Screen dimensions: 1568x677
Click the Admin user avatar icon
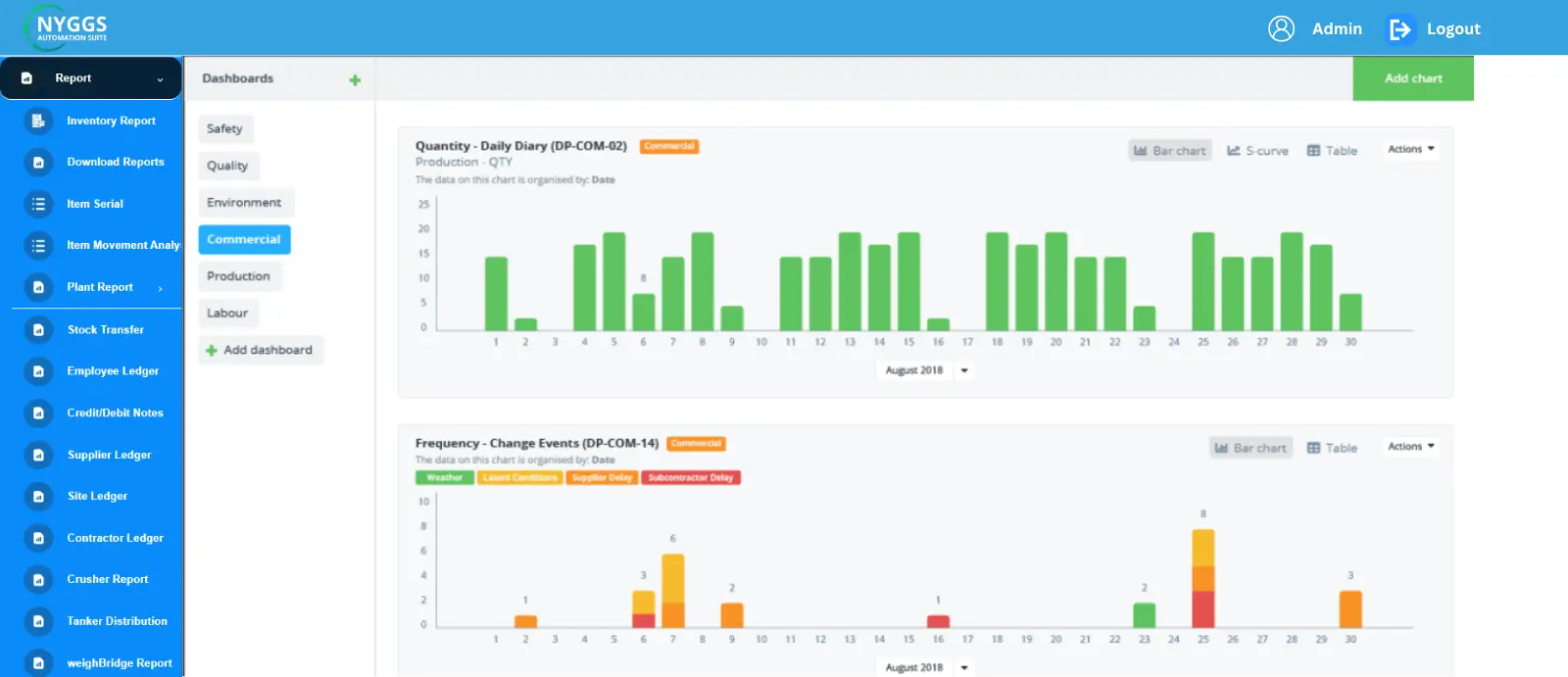pyautogui.click(x=1281, y=28)
